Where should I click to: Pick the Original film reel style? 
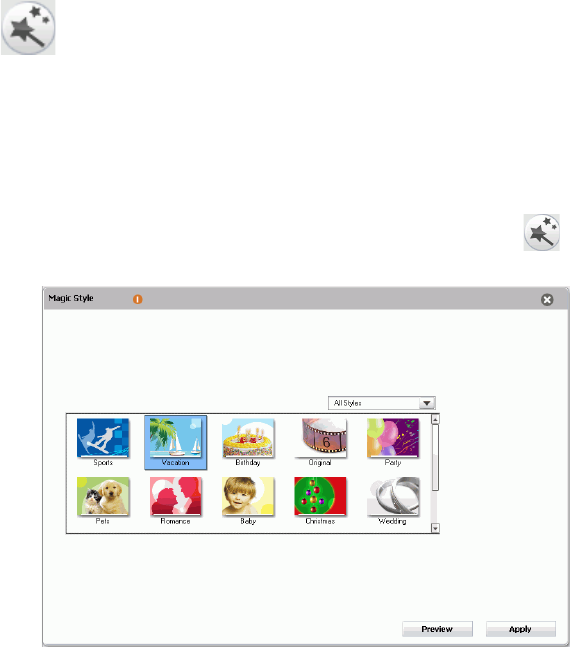coord(320,442)
